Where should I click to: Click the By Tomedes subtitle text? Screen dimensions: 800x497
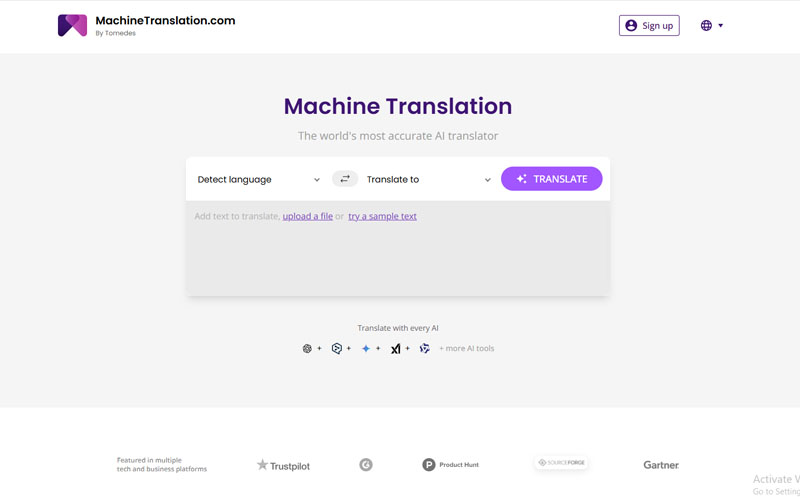[116, 33]
